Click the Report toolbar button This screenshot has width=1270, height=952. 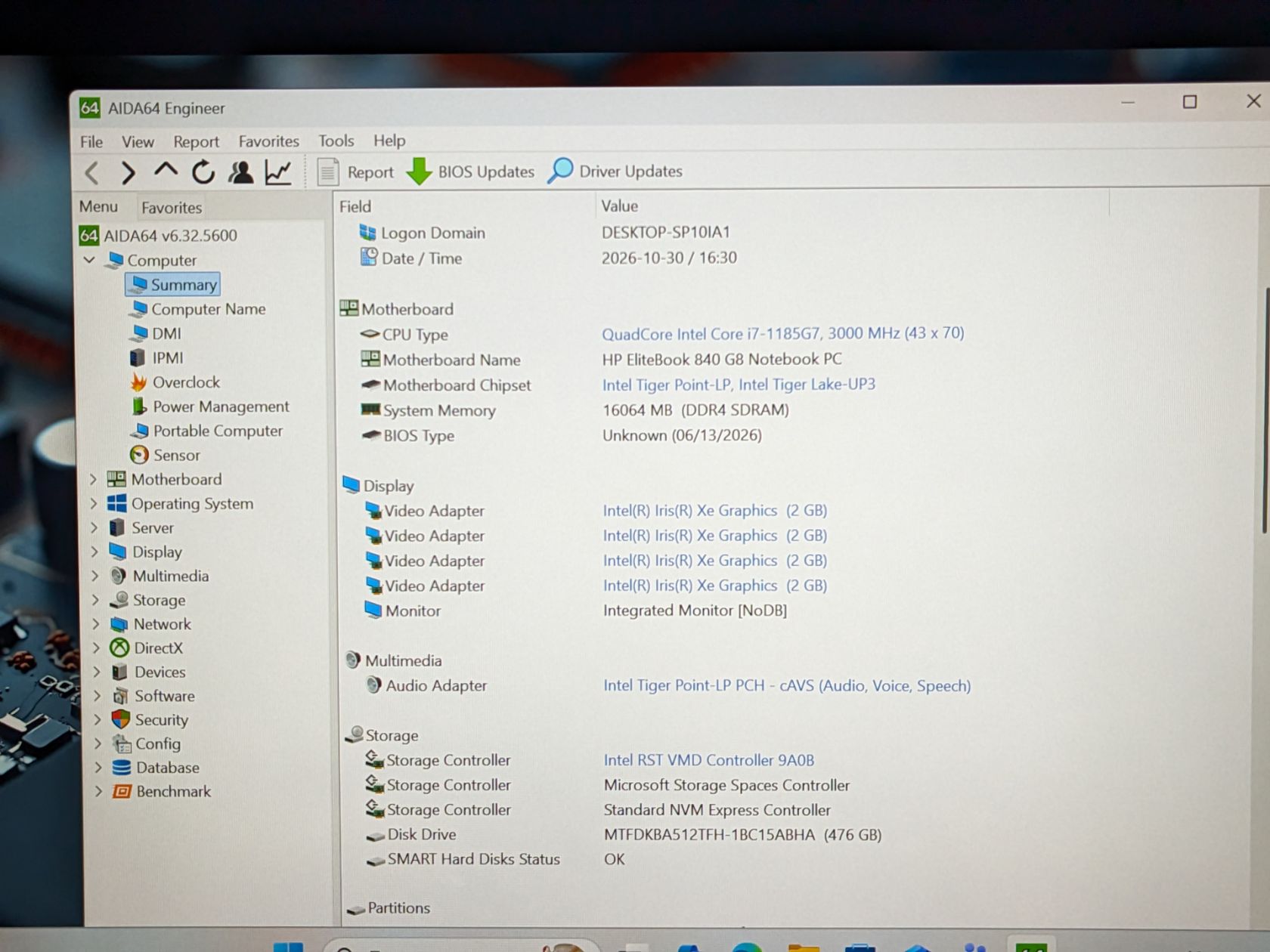(x=355, y=172)
